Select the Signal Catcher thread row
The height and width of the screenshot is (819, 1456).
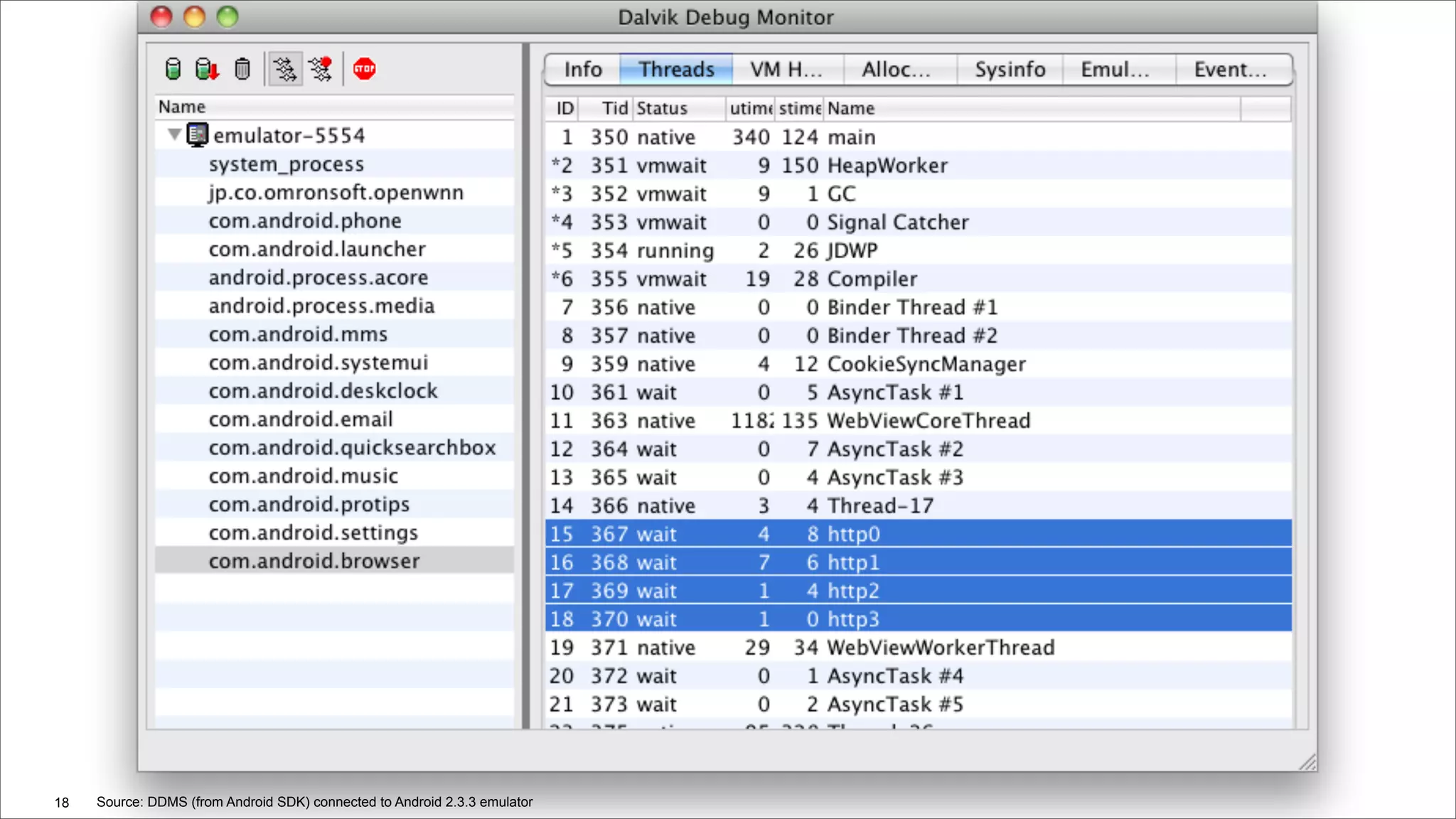[918, 223]
